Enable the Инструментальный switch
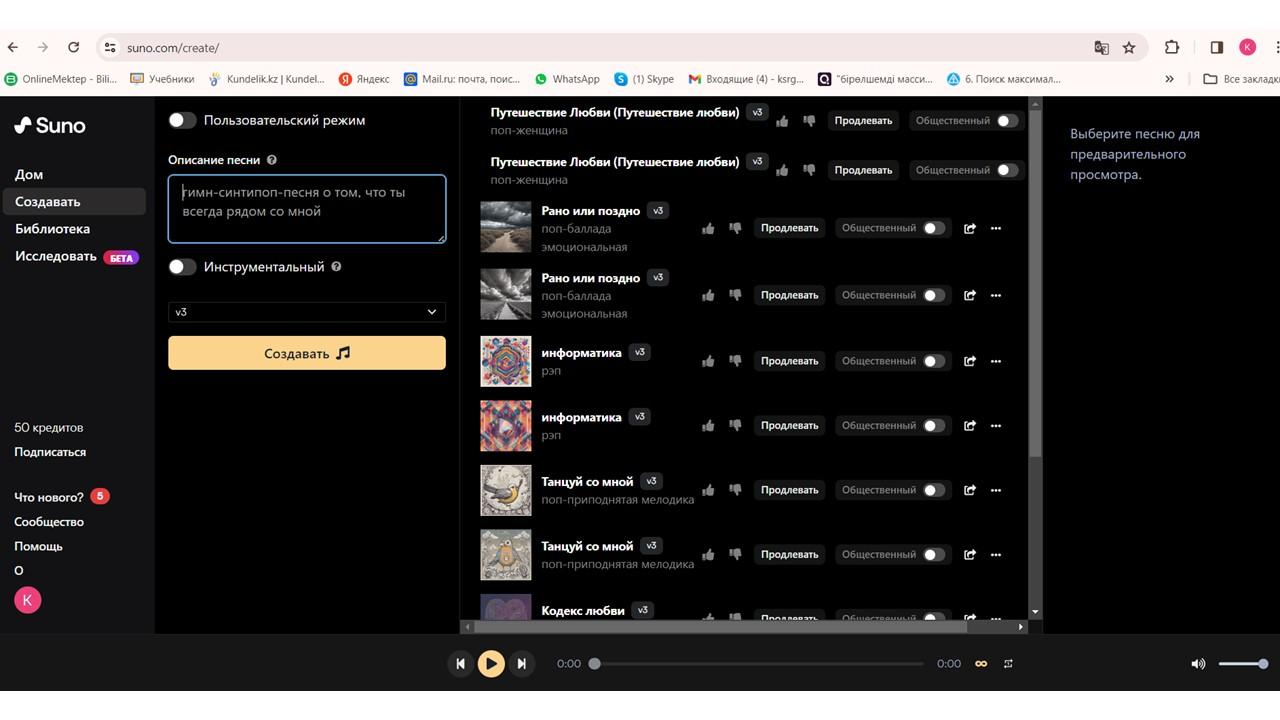 click(x=182, y=267)
